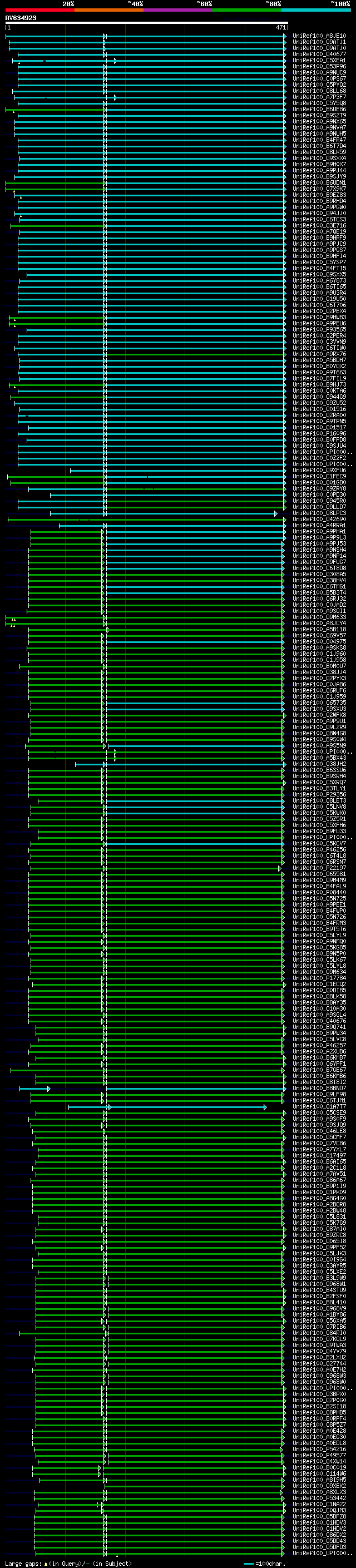Open hit UniRef100_Q9ATJ1
356x1568 pixels.
319,42
